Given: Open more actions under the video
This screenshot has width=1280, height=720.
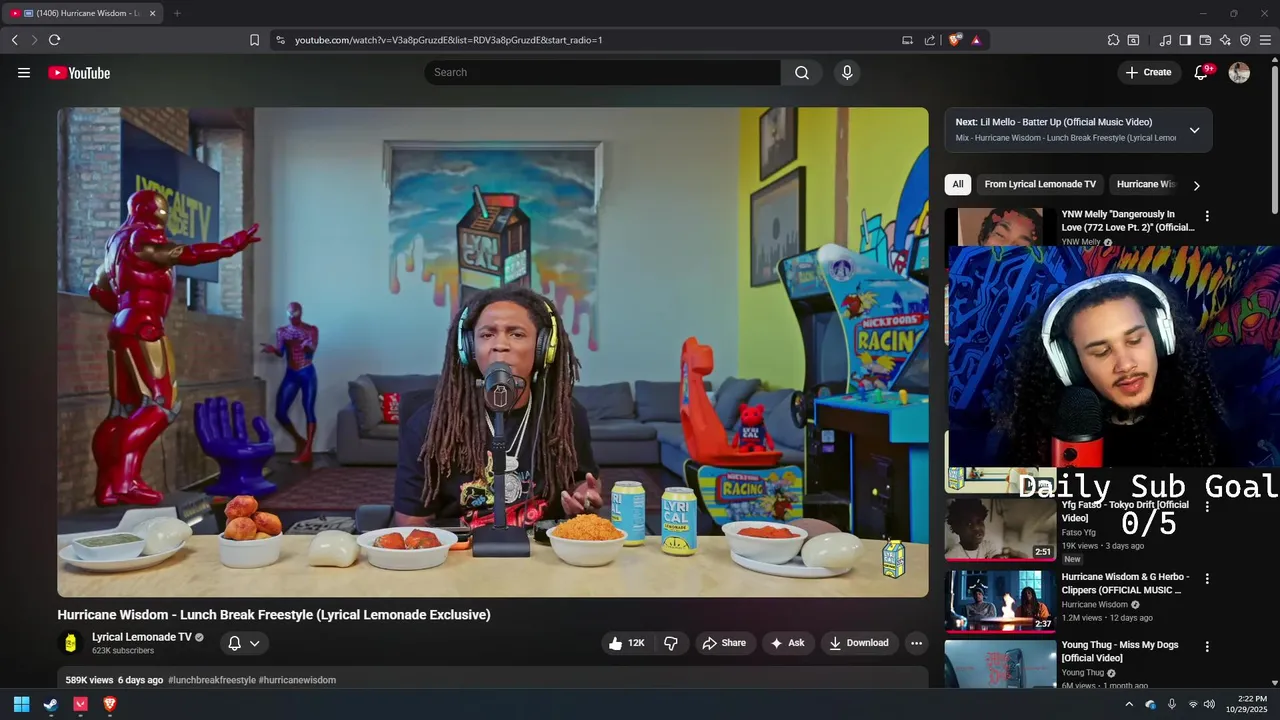Looking at the screenshot, I should pyautogui.click(x=916, y=643).
